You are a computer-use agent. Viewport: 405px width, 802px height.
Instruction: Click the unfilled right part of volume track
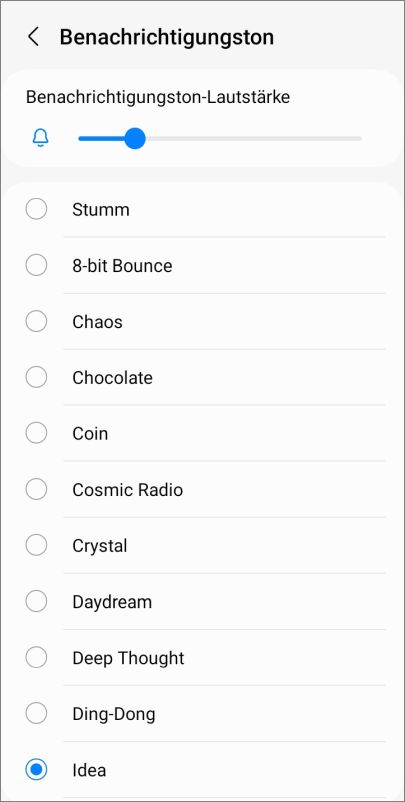254,139
